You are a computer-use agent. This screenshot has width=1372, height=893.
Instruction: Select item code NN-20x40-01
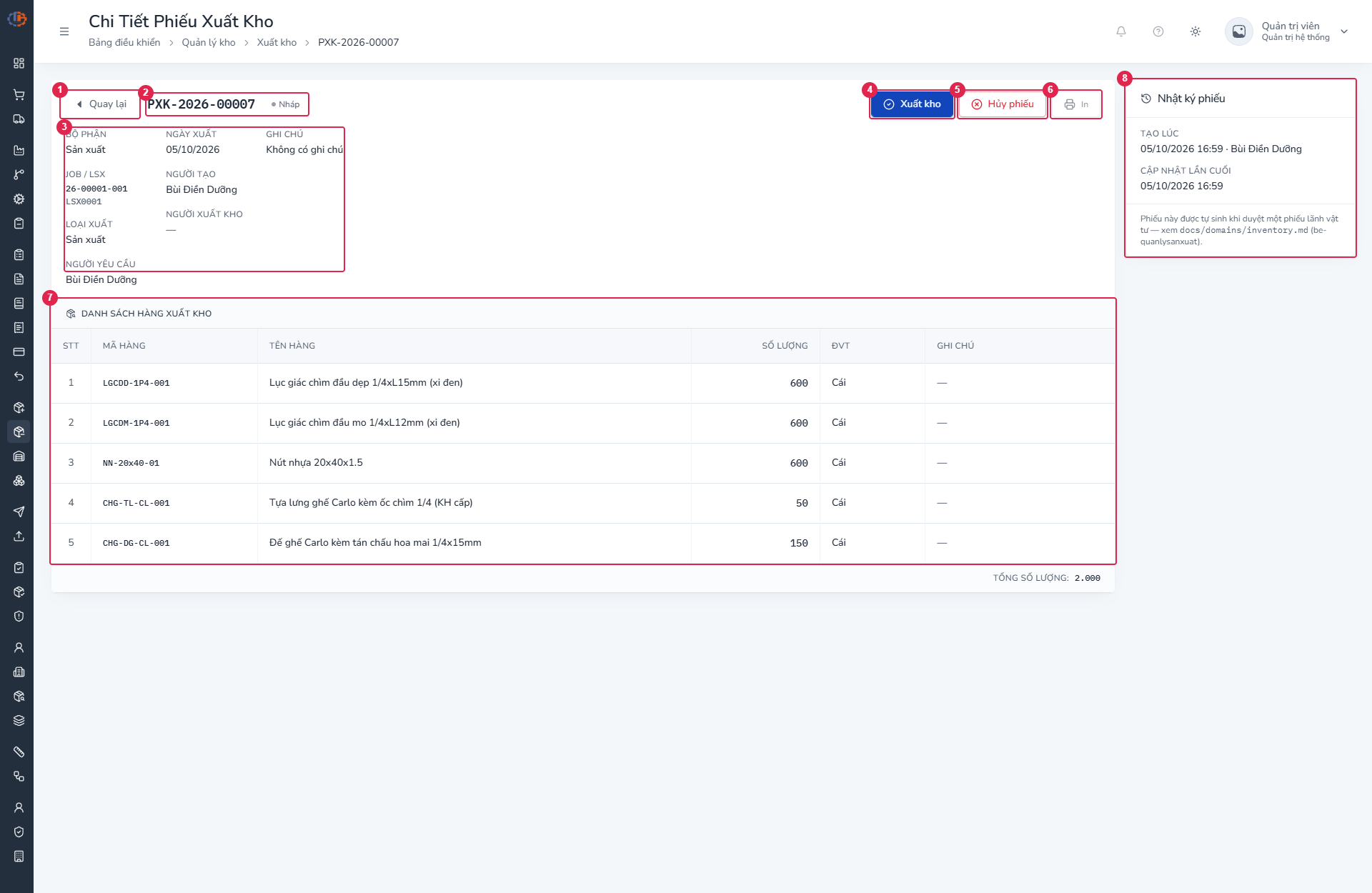[x=131, y=464]
